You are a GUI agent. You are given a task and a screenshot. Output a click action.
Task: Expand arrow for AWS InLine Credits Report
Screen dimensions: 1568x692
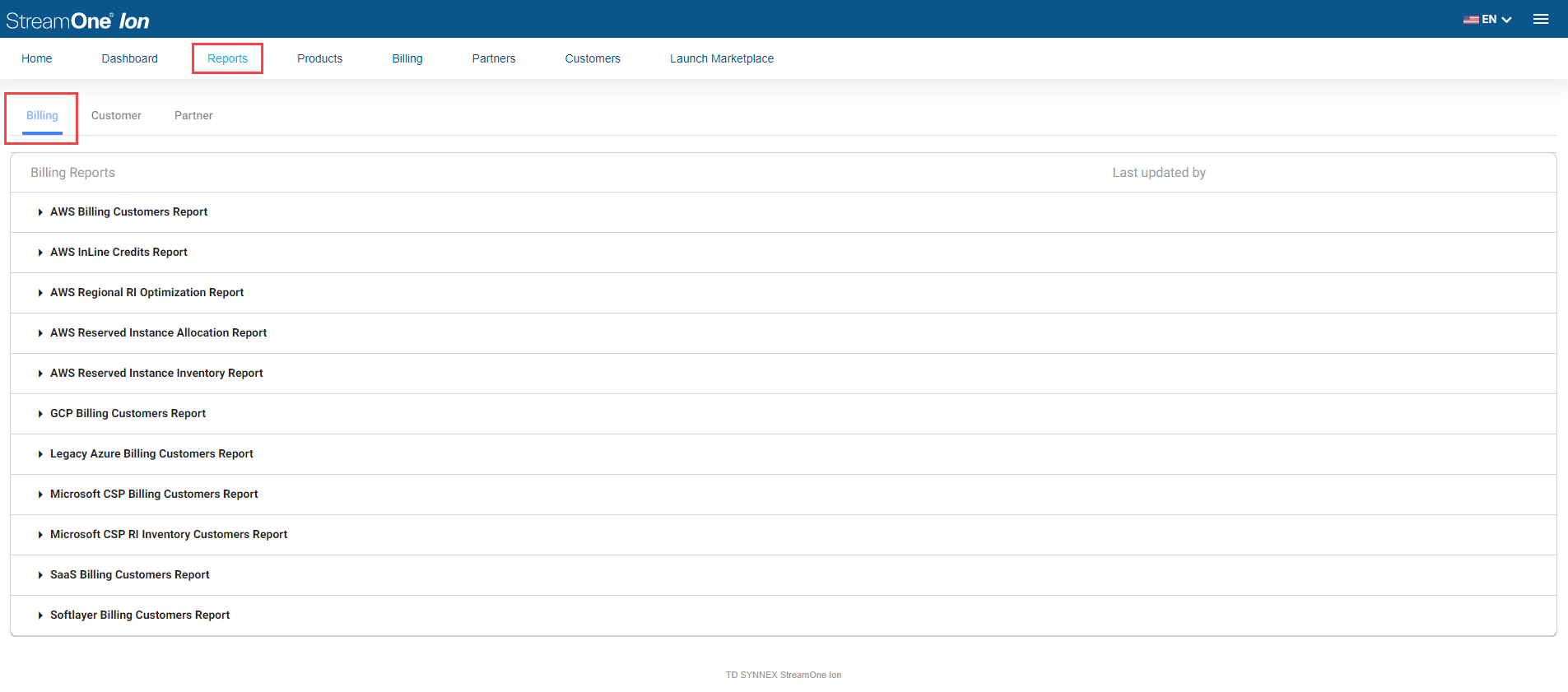(40, 253)
